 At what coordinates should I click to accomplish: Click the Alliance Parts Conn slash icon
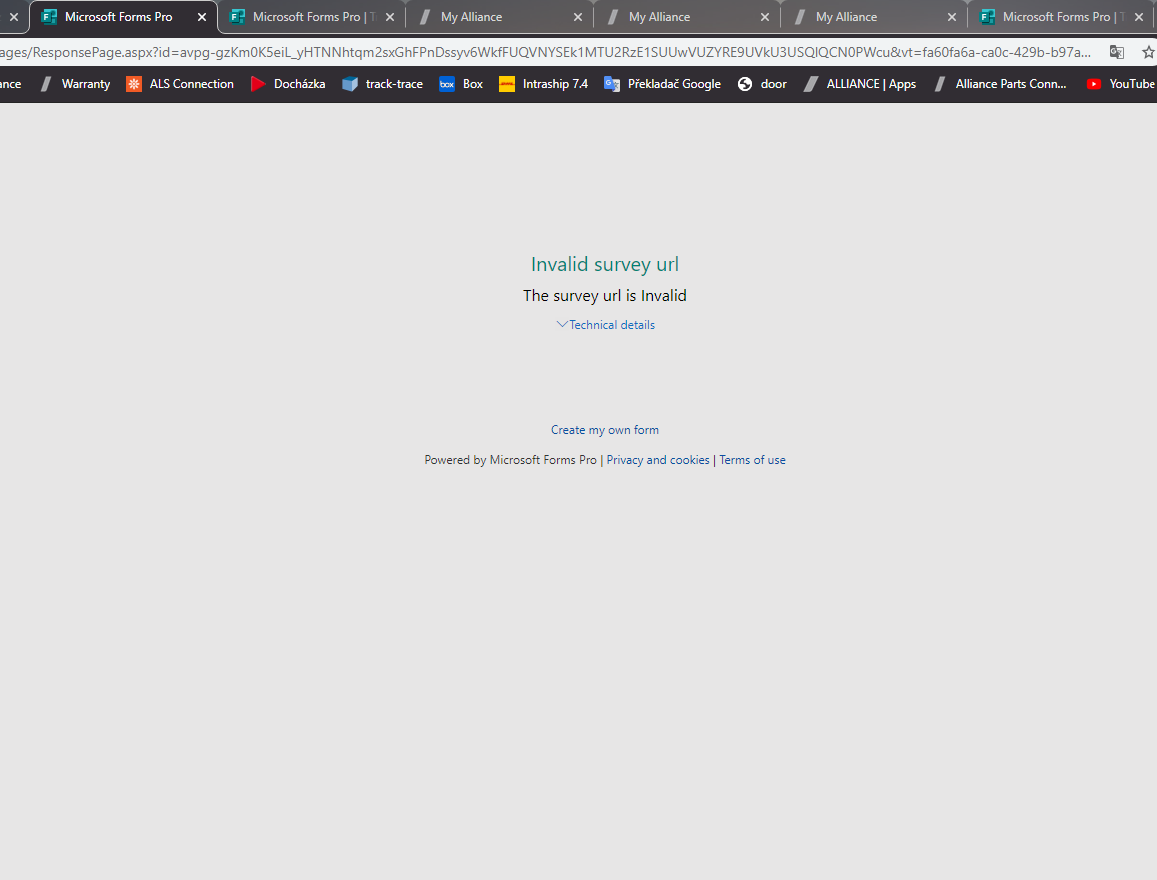[x=940, y=84]
